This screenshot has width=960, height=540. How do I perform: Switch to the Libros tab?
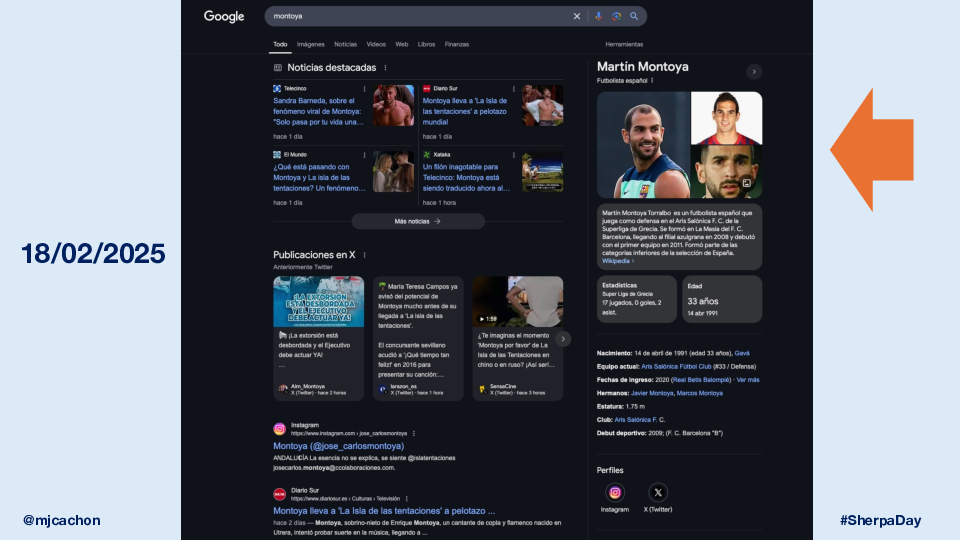pyautogui.click(x=426, y=44)
